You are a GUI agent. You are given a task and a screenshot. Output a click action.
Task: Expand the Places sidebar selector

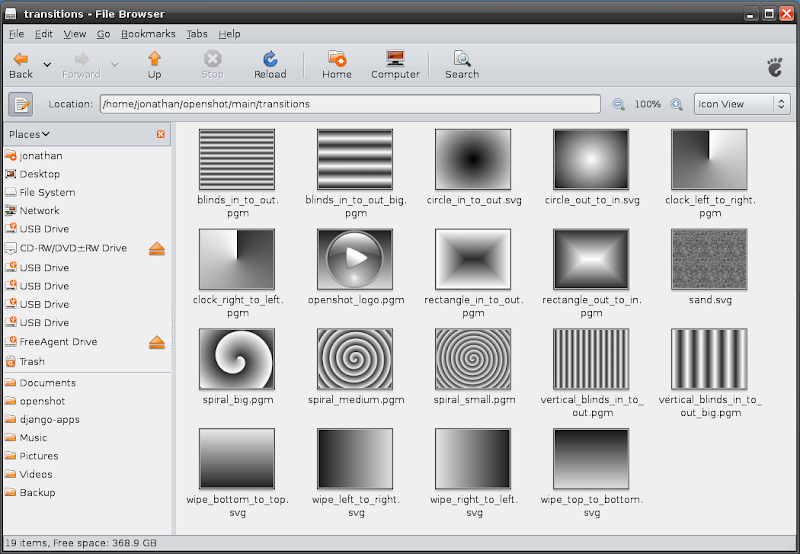pyautogui.click(x=30, y=134)
